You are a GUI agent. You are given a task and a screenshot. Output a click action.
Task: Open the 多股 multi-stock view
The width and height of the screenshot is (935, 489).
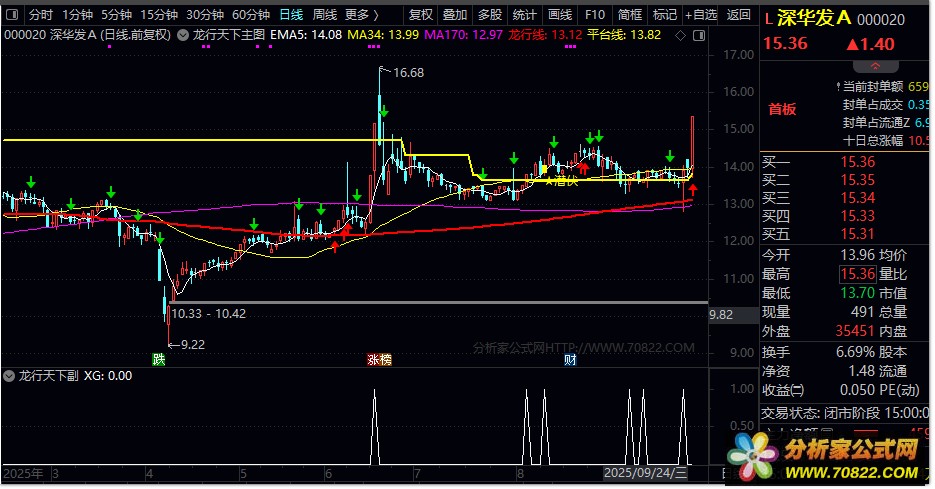[x=490, y=14]
